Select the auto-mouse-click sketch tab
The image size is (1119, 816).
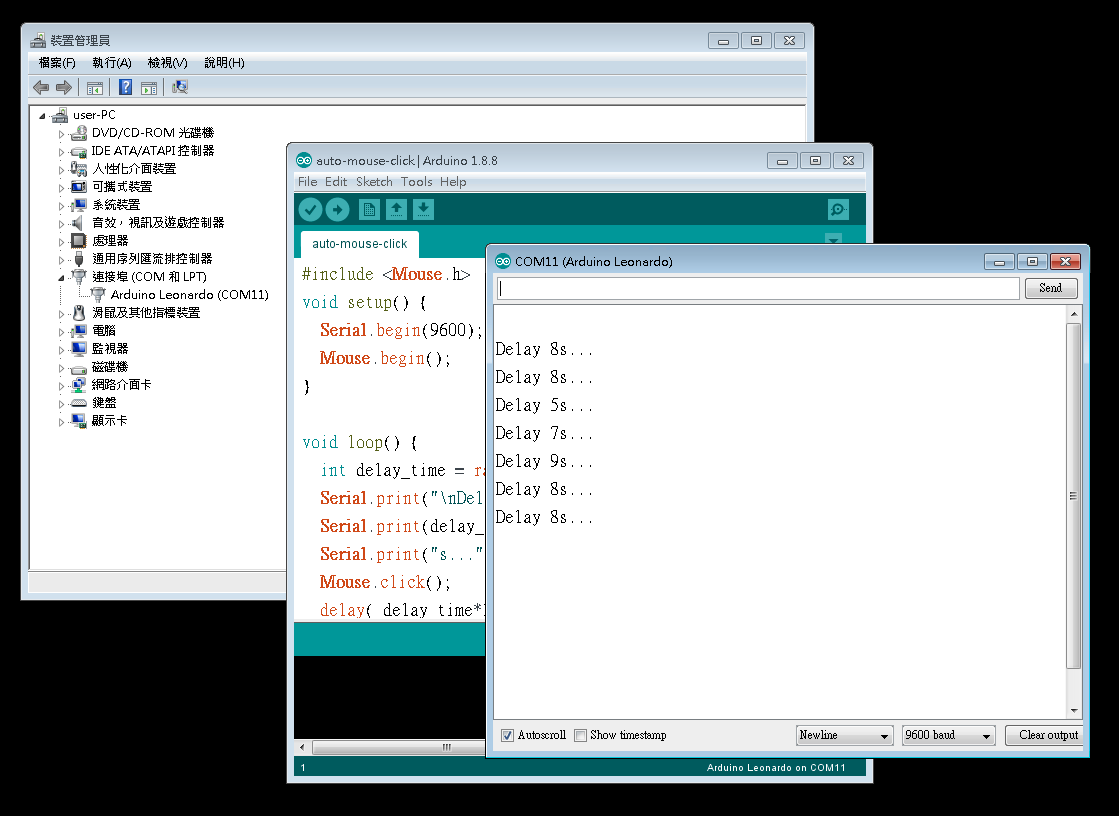point(360,243)
